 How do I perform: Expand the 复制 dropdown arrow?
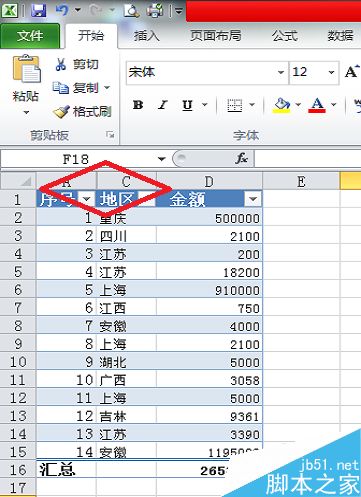[107, 88]
